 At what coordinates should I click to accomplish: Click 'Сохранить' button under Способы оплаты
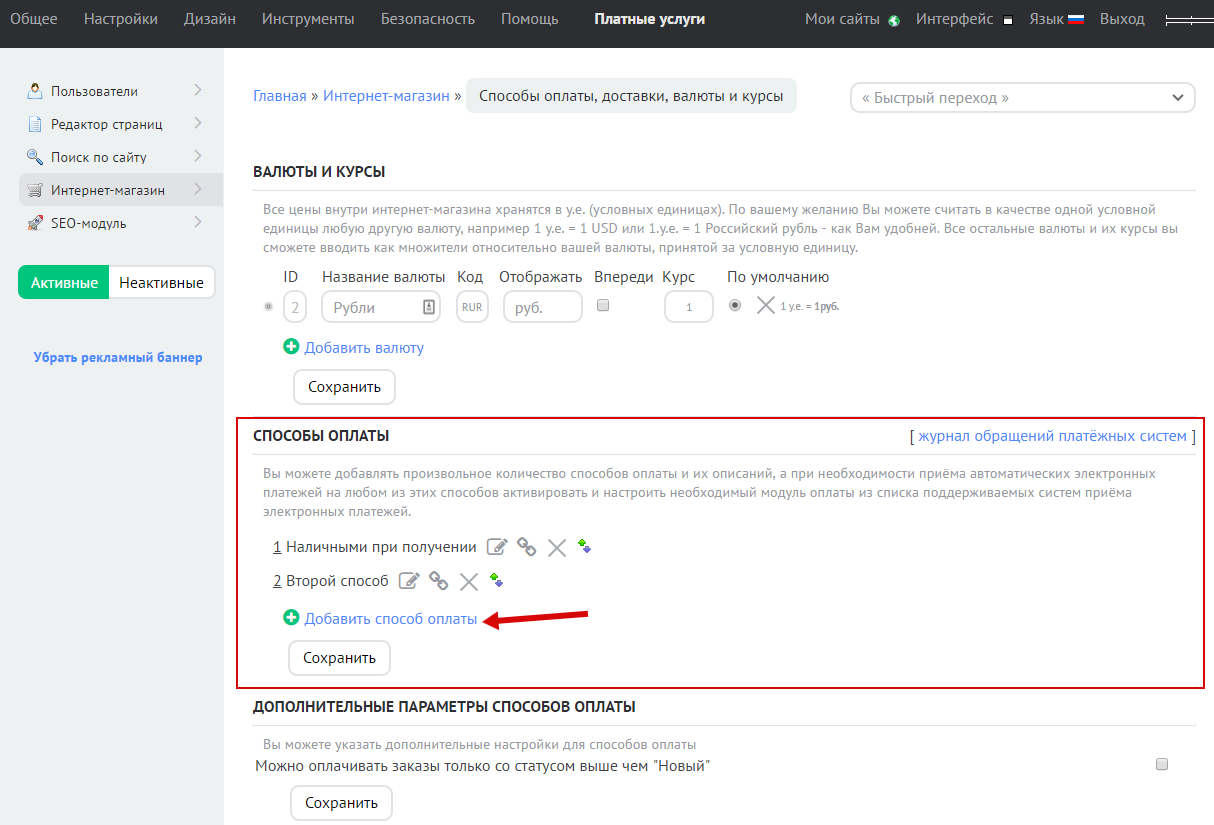pyautogui.click(x=339, y=658)
